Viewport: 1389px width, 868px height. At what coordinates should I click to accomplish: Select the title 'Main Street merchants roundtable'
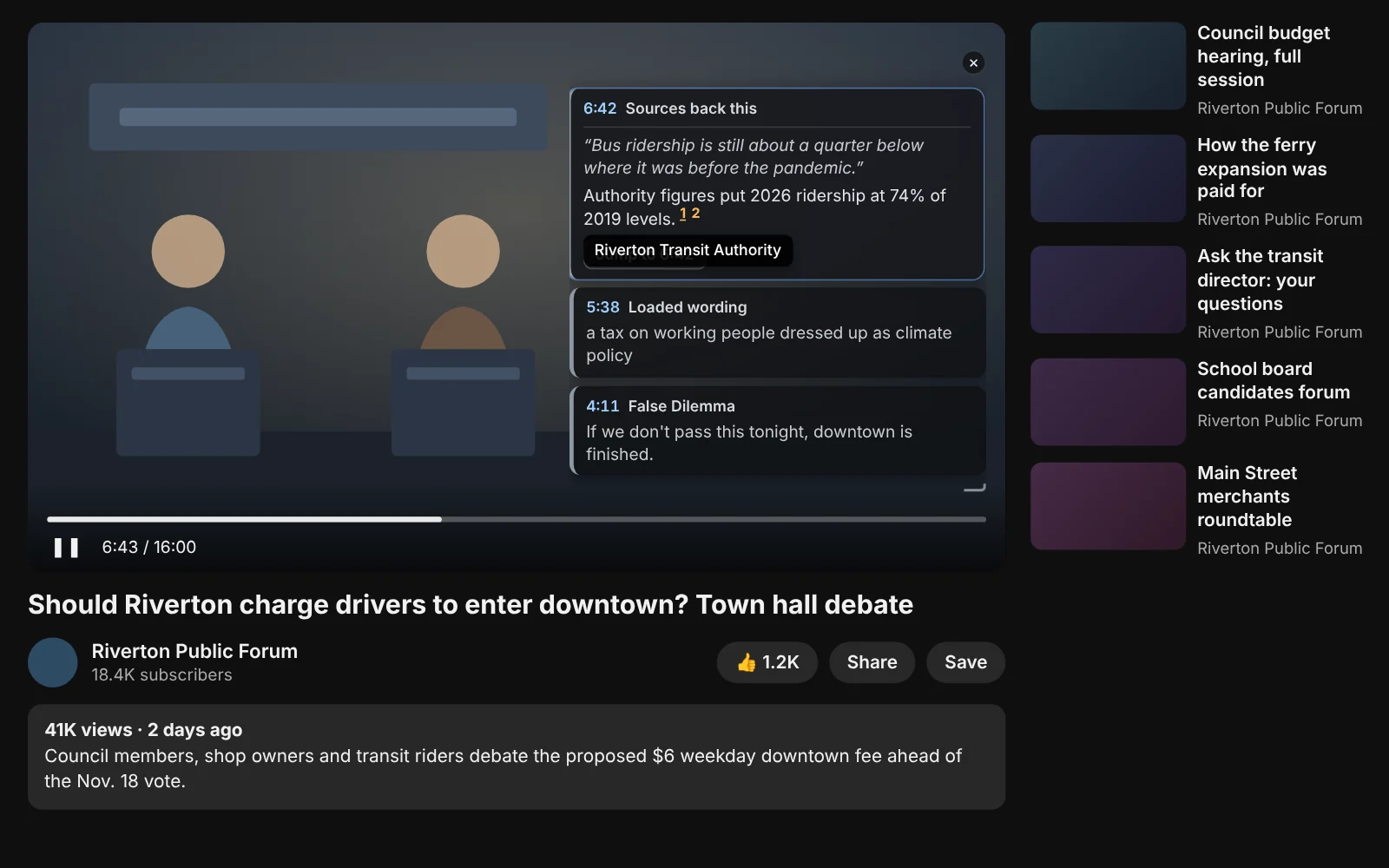point(1247,496)
